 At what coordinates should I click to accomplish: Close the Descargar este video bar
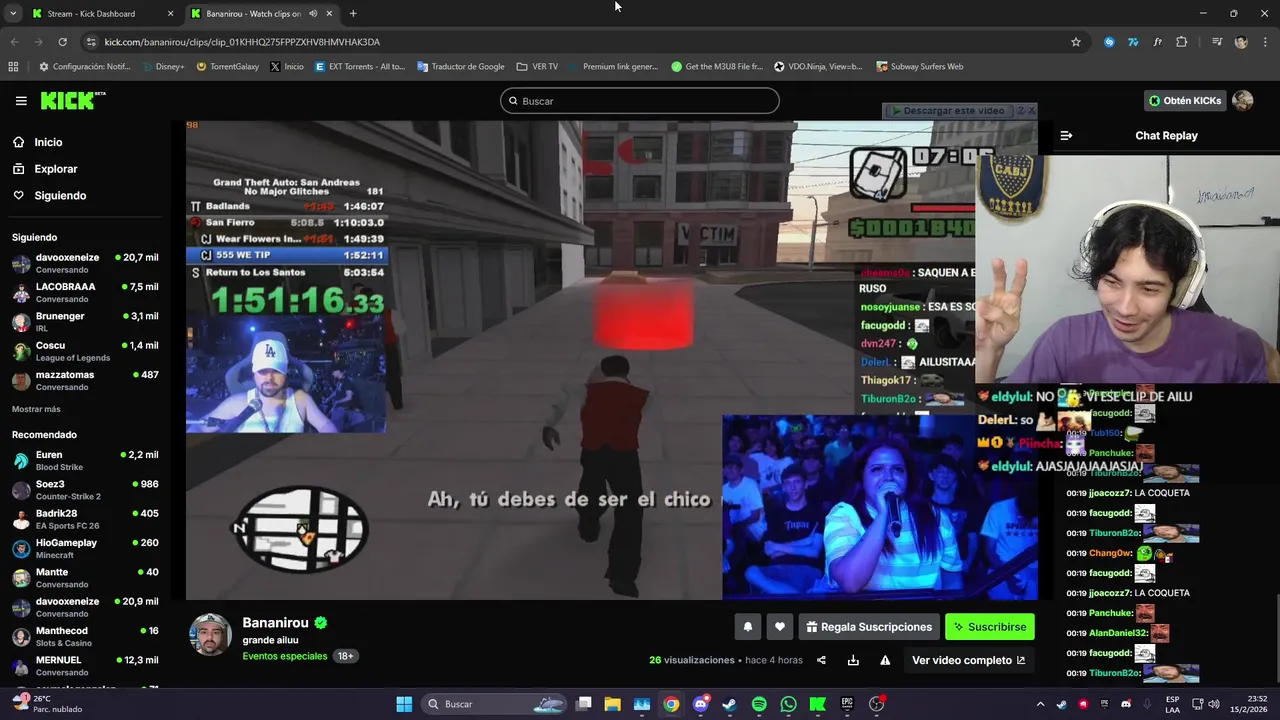pyautogui.click(x=1032, y=111)
